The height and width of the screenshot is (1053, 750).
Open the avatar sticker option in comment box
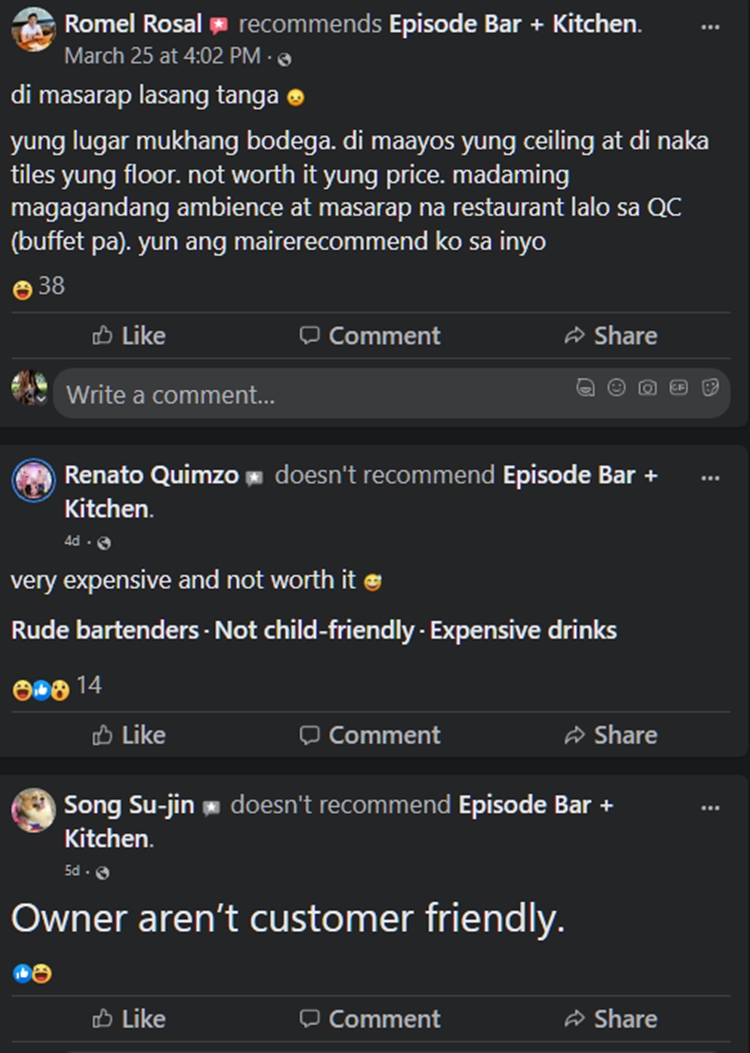(586, 388)
